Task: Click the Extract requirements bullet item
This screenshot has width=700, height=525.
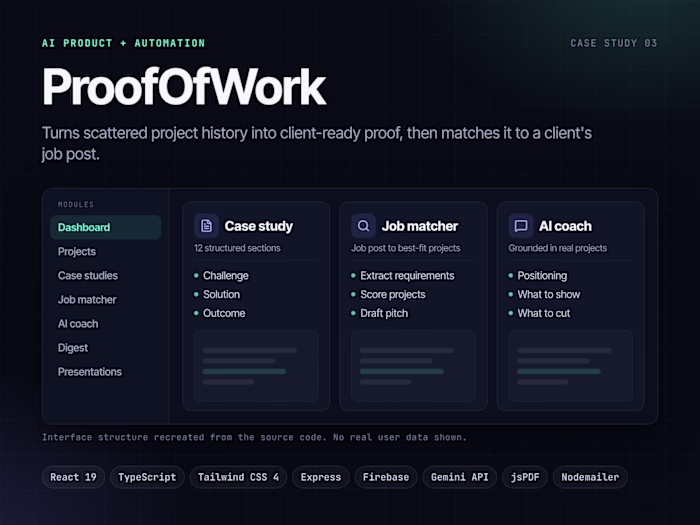Action: tap(403, 275)
